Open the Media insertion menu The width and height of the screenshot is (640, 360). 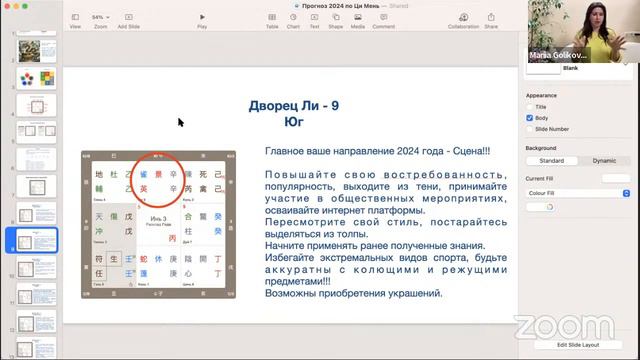point(358,21)
